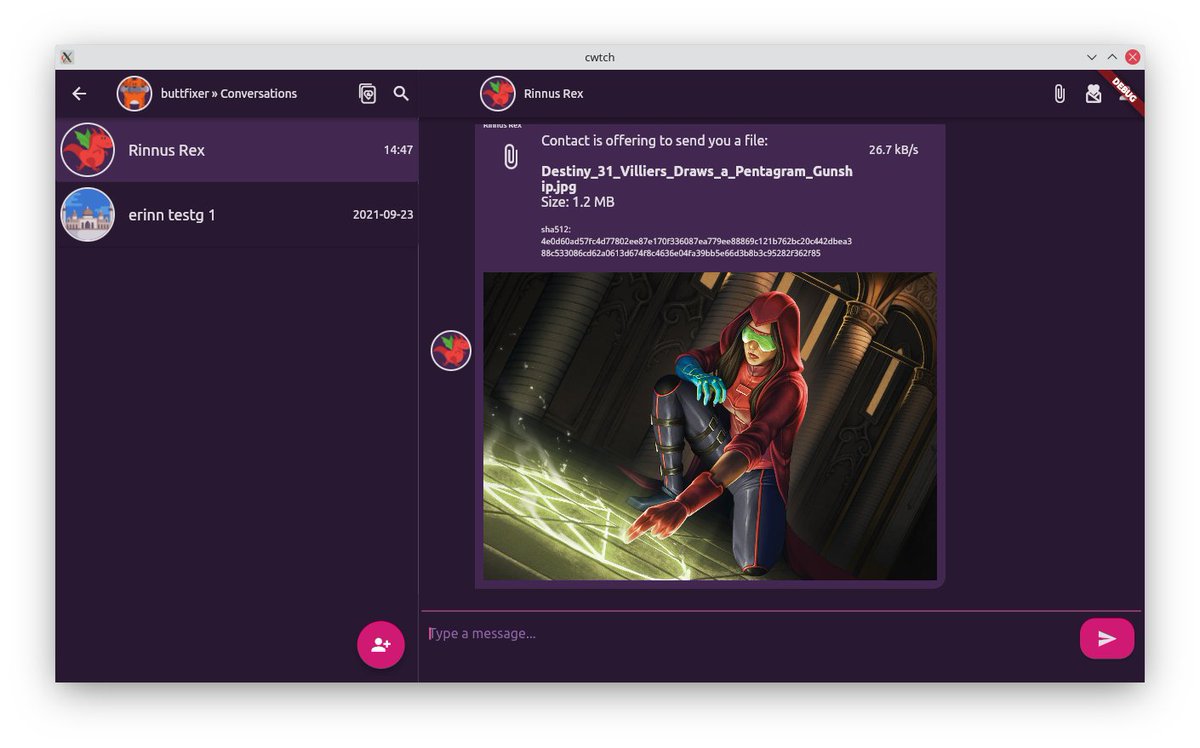The width and height of the screenshot is (1200, 748).
Task: Focus the "Type a message..." field
Action: 748,633
